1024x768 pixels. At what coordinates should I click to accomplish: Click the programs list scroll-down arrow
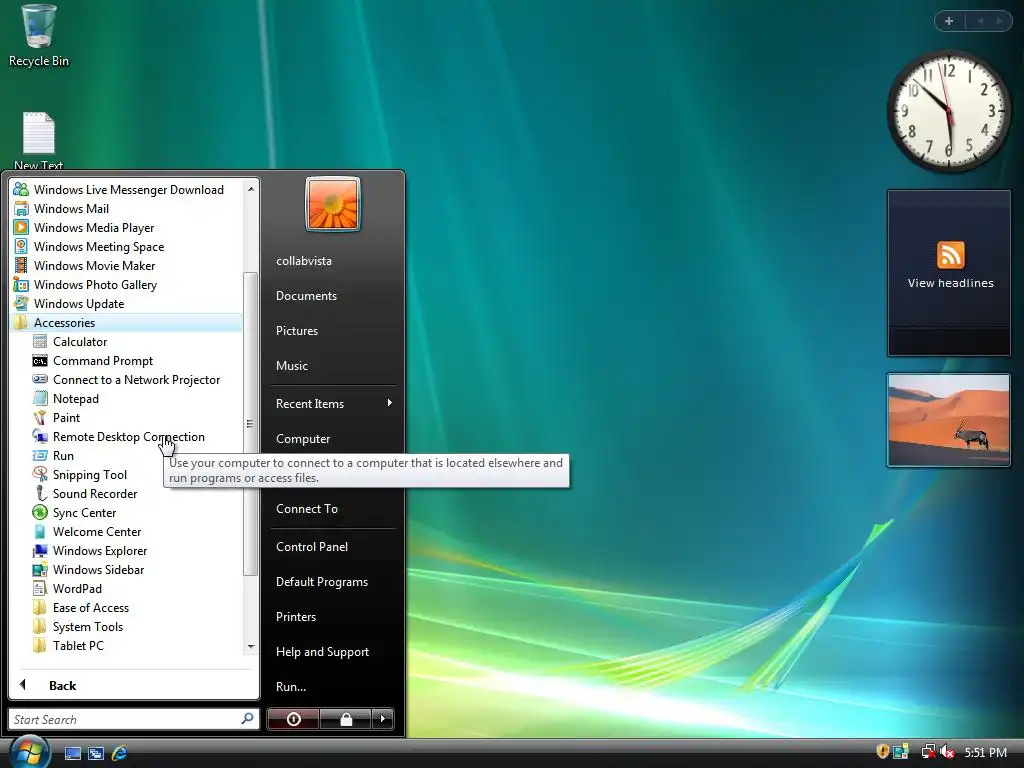(251, 647)
